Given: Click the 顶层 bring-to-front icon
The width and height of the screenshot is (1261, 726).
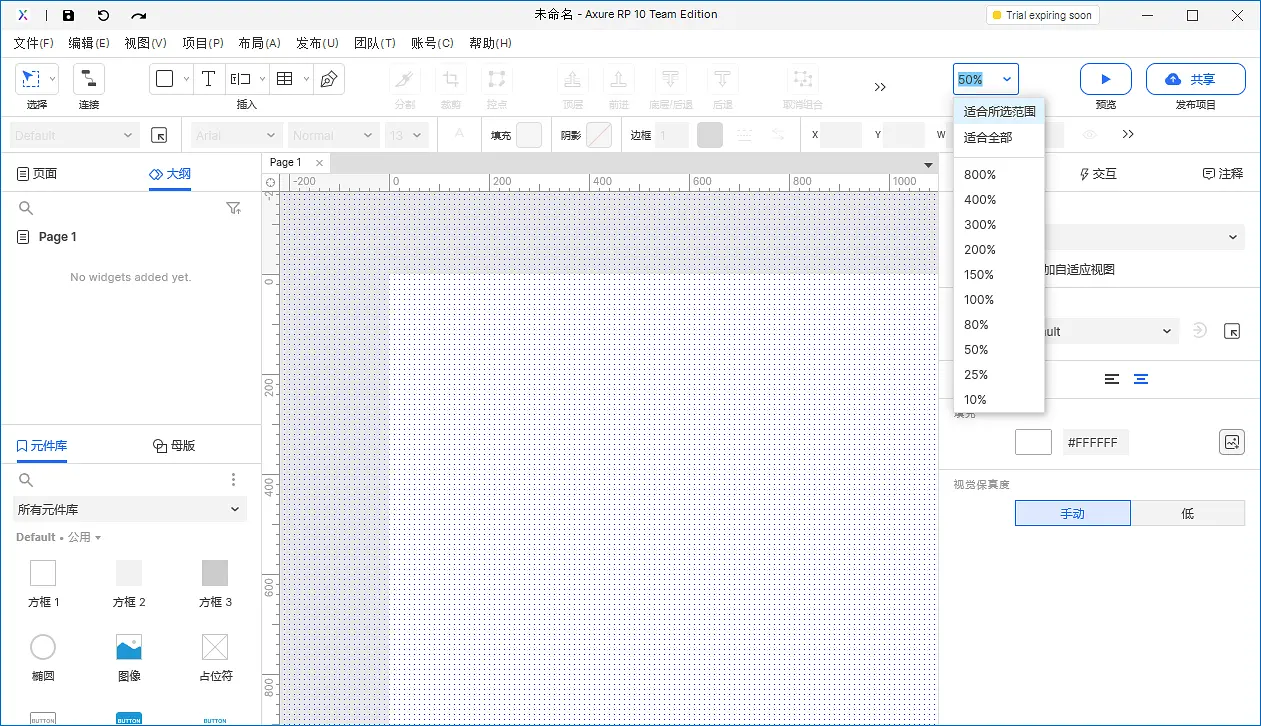Looking at the screenshot, I should (x=572, y=80).
